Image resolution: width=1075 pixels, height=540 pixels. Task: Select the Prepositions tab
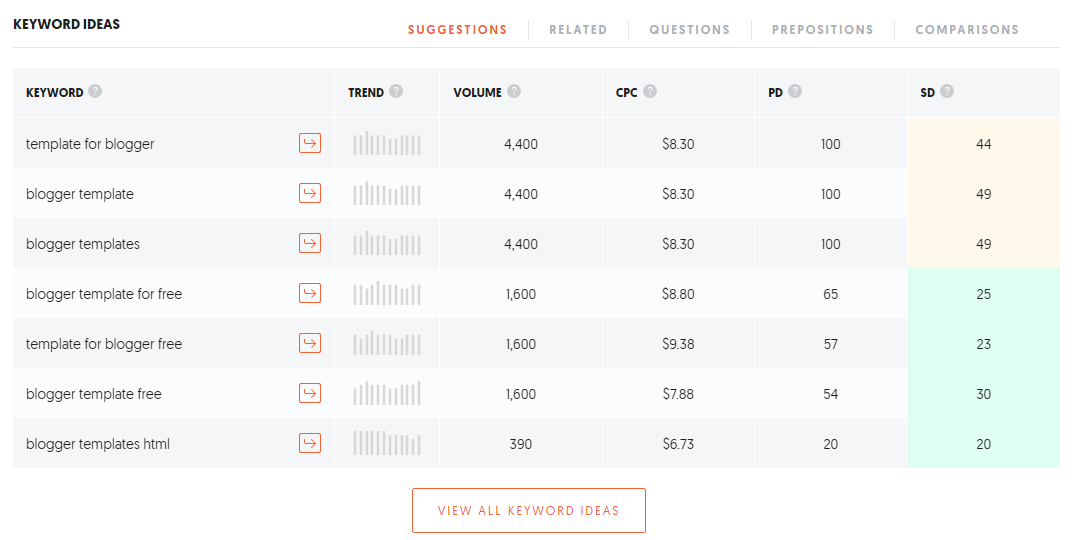click(x=823, y=30)
